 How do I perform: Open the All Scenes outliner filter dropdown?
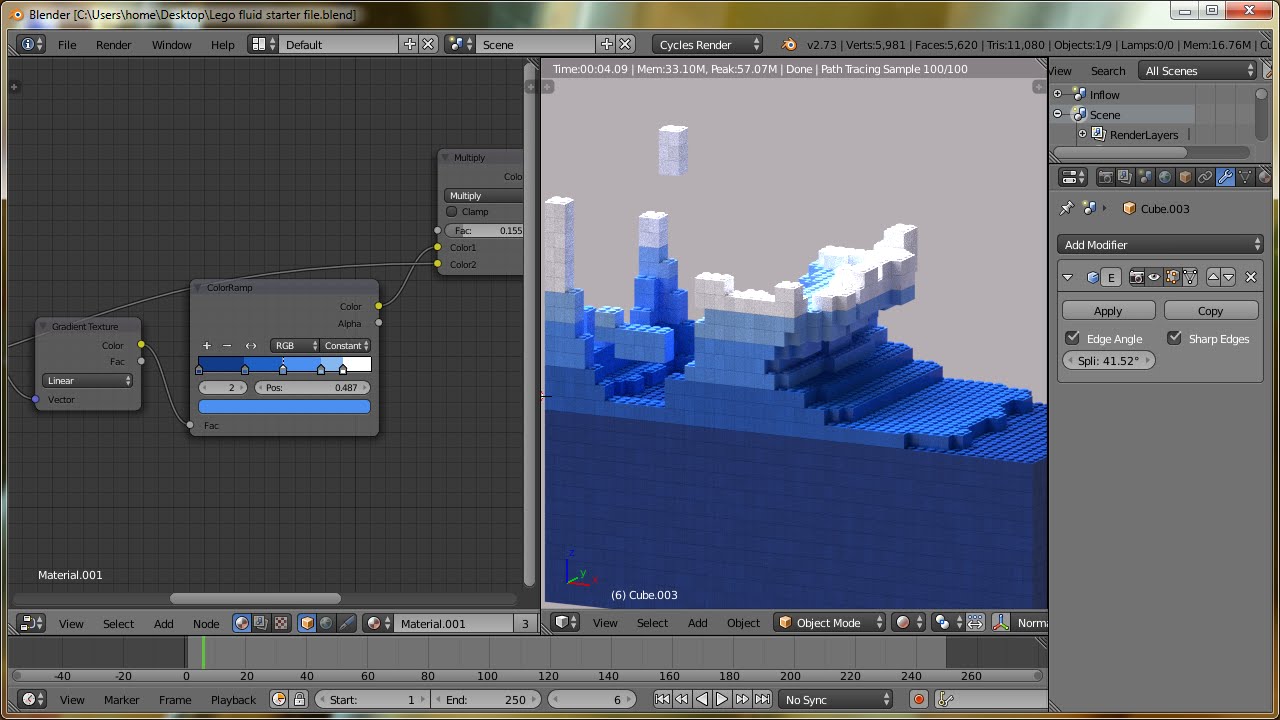tap(1196, 70)
